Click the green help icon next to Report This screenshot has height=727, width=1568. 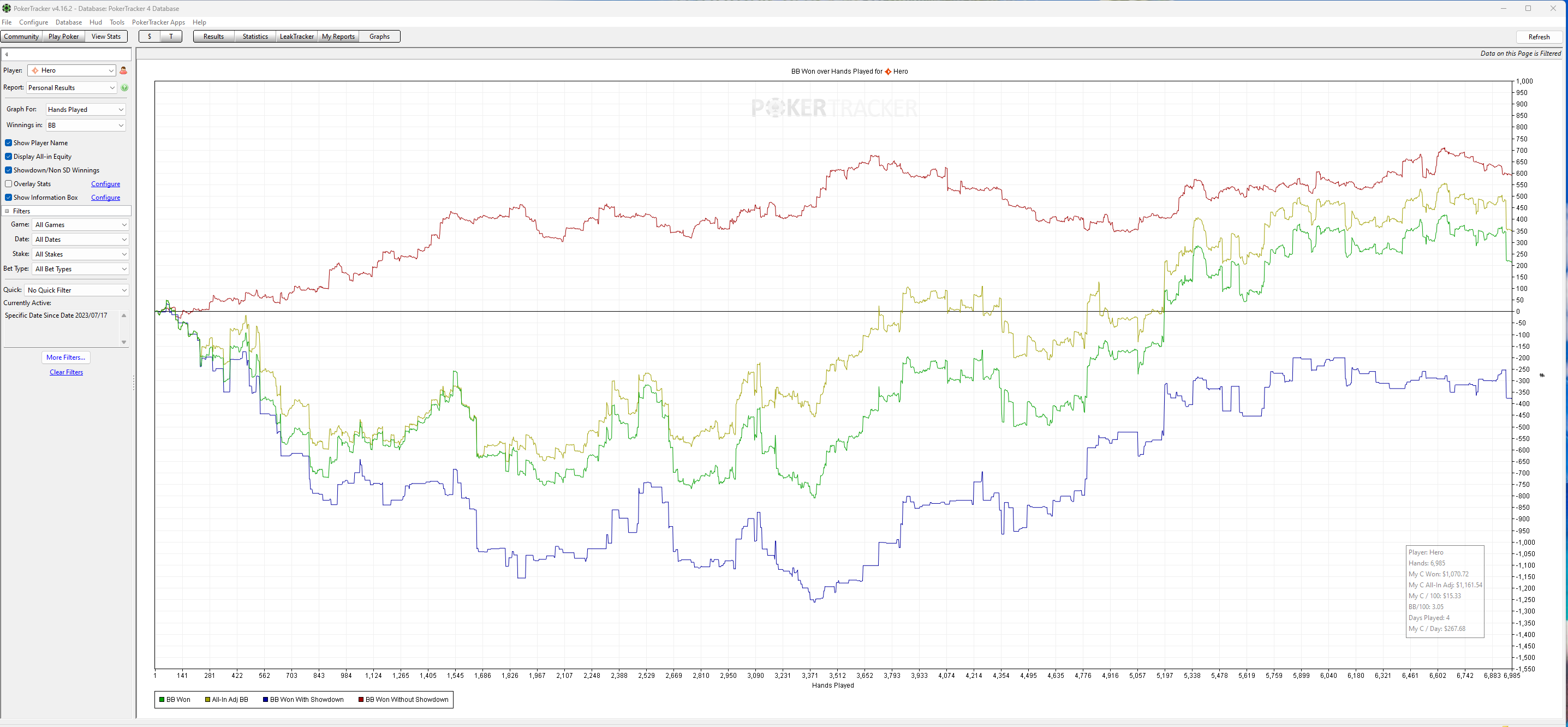click(125, 88)
